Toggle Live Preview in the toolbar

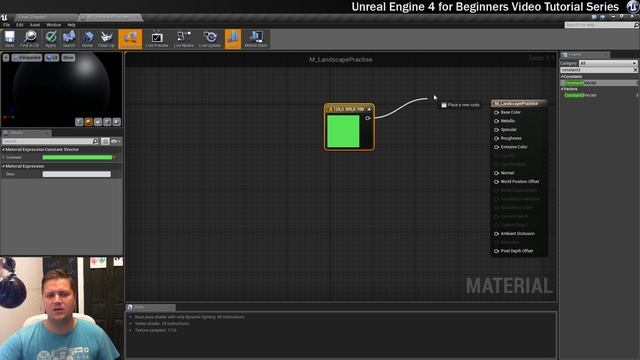tap(157, 39)
